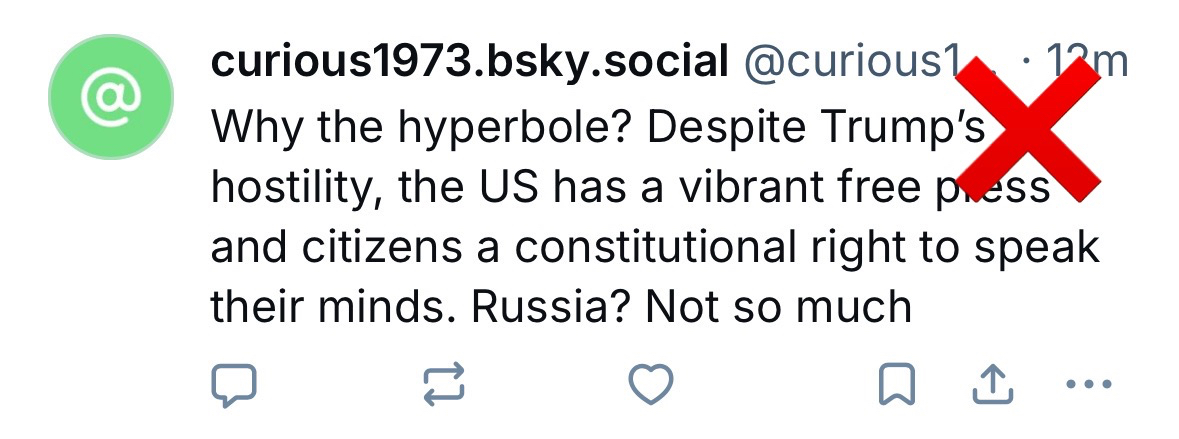Open the repost arrows menu
The height and width of the screenshot is (439, 1179).
click(x=444, y=384)
